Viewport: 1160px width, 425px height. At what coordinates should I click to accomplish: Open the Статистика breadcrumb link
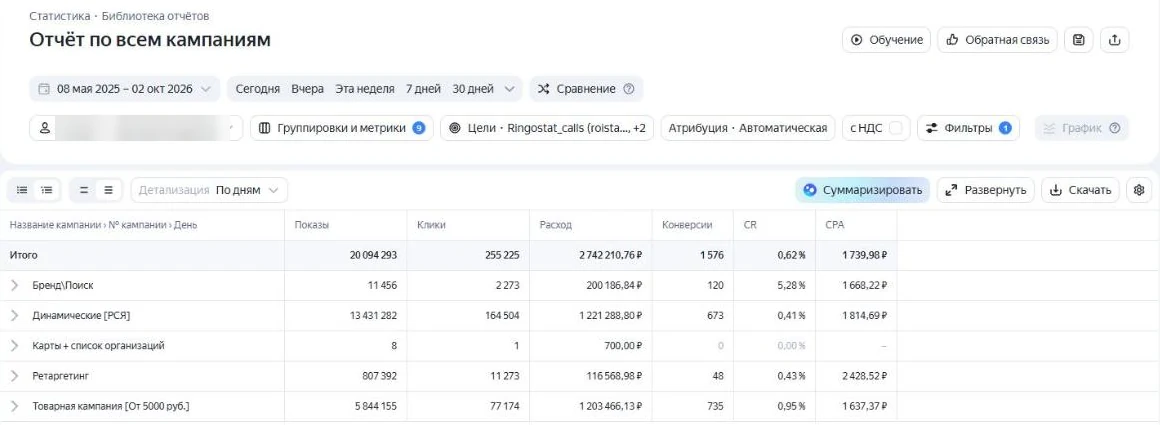click(60, 16)
